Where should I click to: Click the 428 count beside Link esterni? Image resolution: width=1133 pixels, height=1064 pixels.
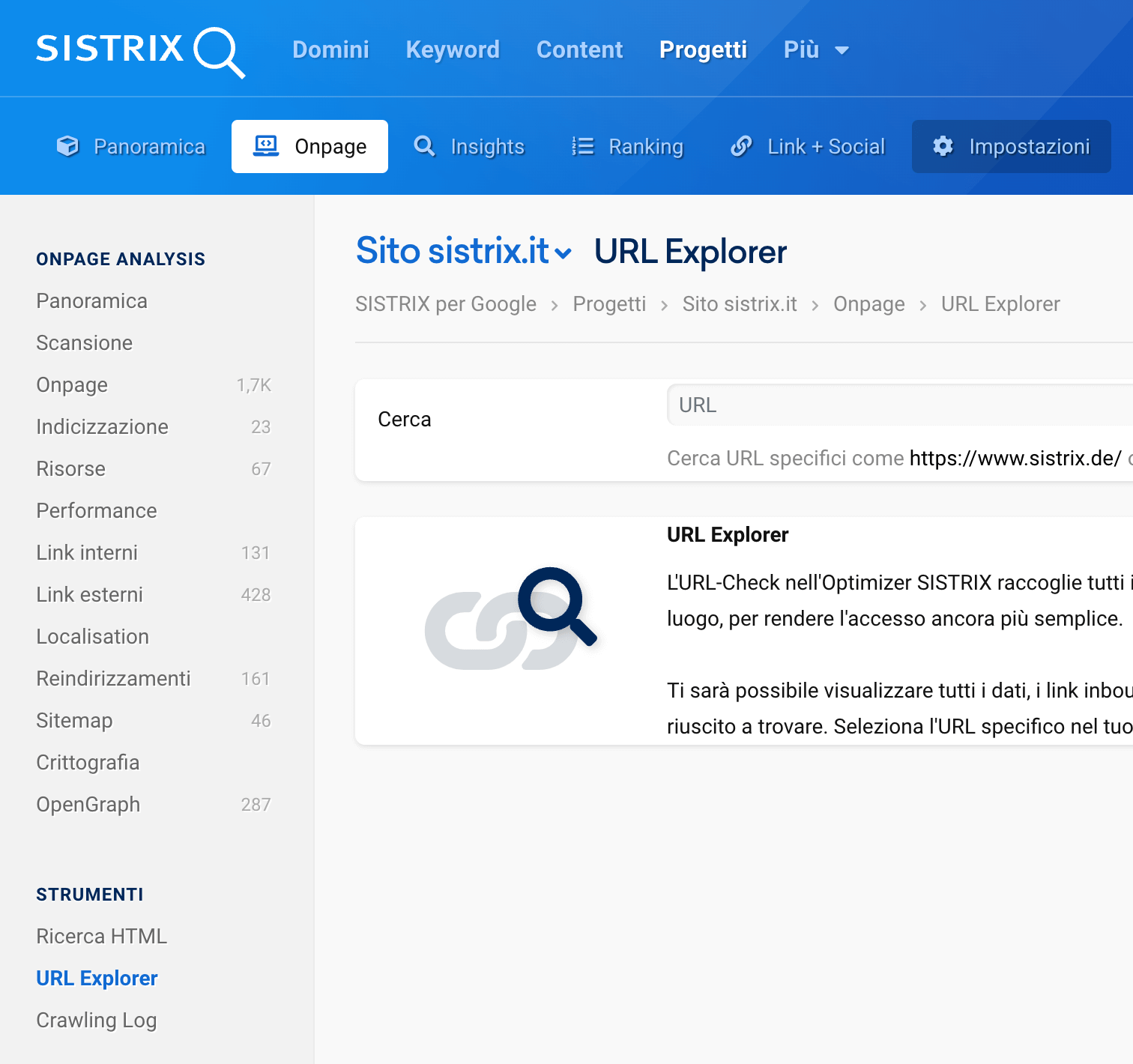256,595
